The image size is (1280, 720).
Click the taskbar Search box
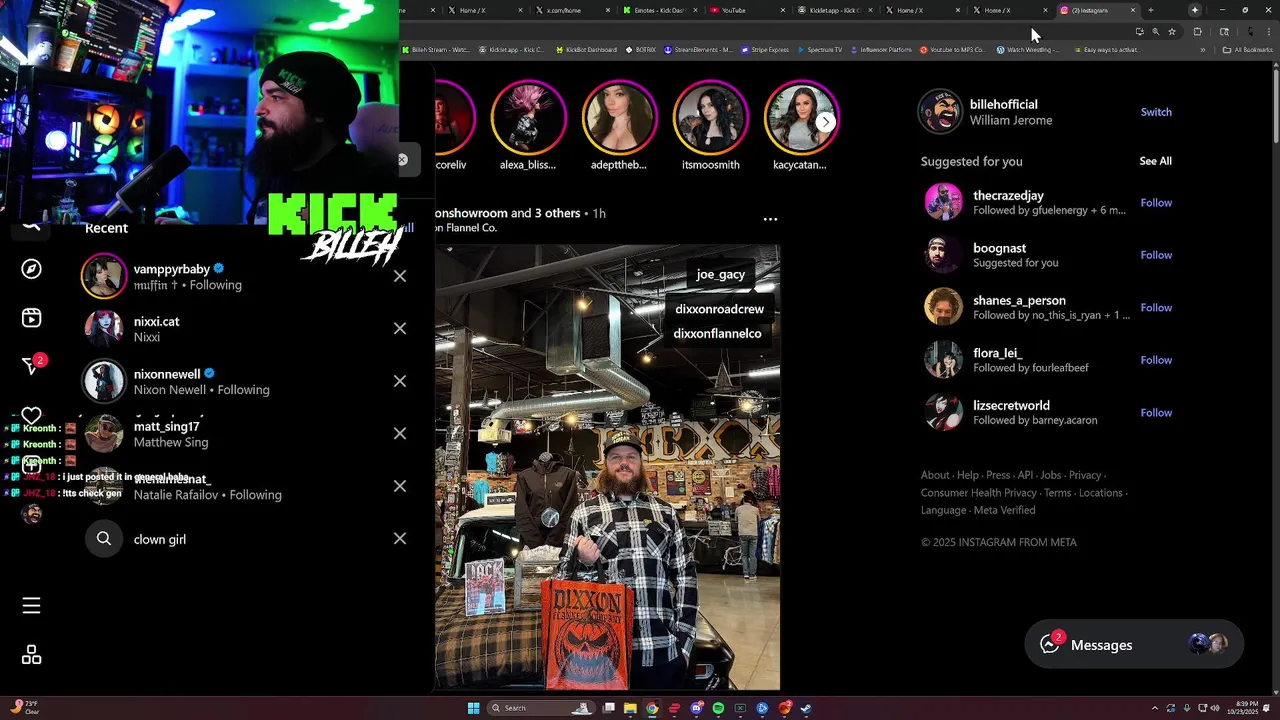coord(540,708)
